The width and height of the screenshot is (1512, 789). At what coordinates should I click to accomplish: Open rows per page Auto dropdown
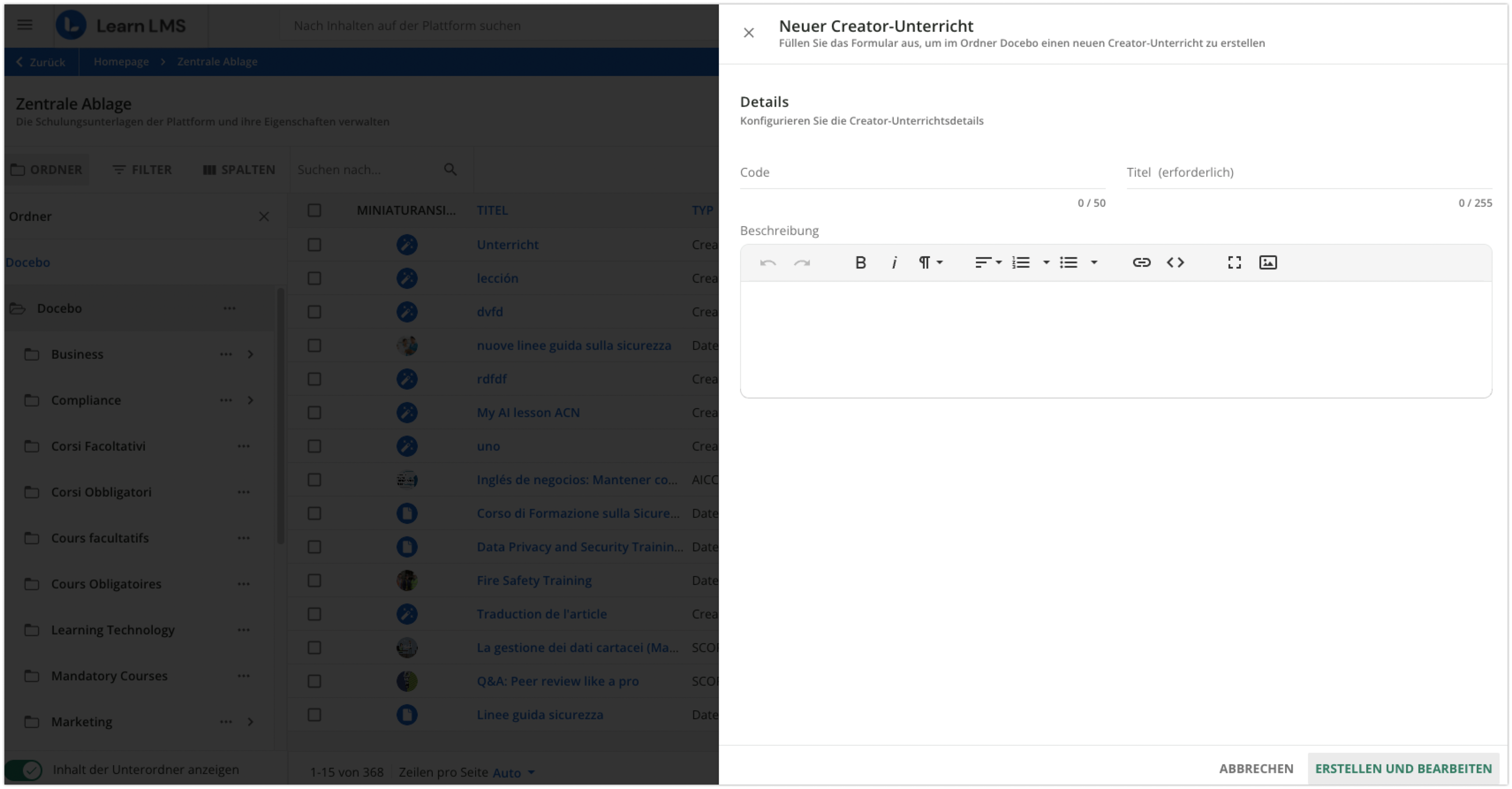(x=514, y=773)
